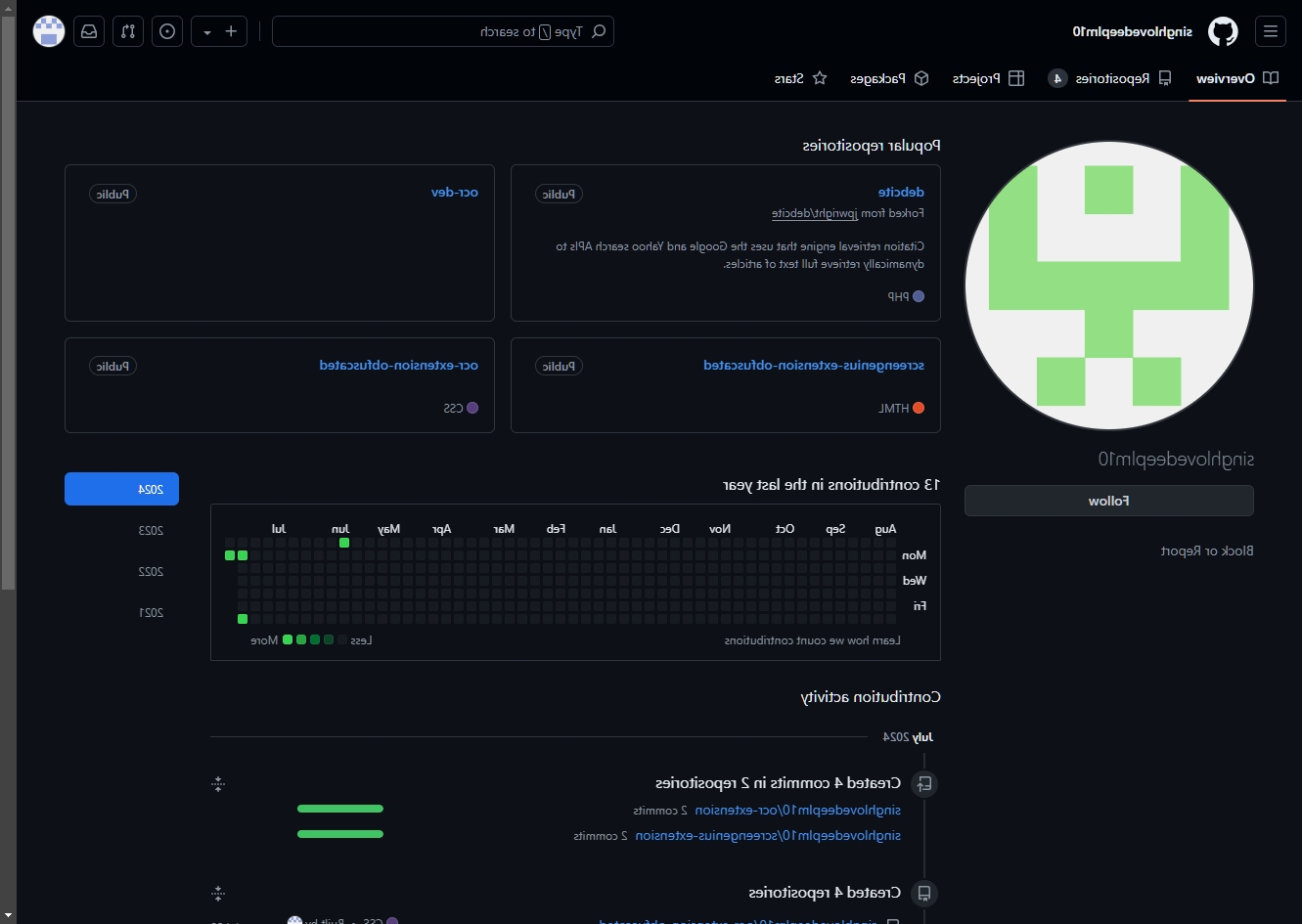Open the ocr-dev repository
Screen dimensions: 1302x924
[x=455, y=193]
